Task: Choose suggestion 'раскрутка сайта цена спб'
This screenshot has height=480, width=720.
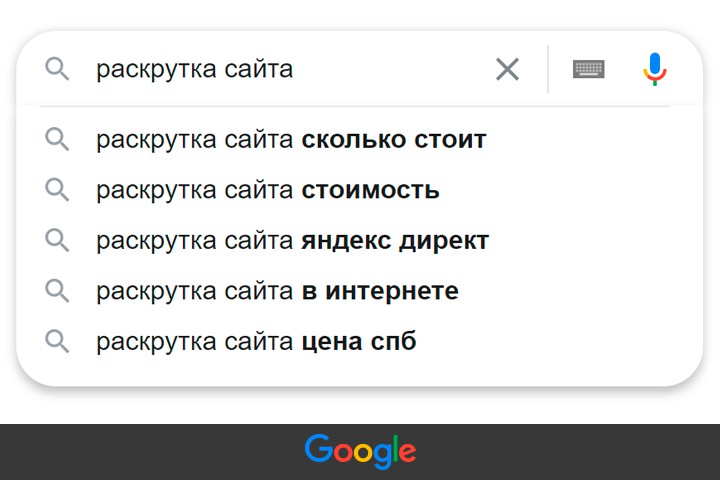Action: coord(256,342)
